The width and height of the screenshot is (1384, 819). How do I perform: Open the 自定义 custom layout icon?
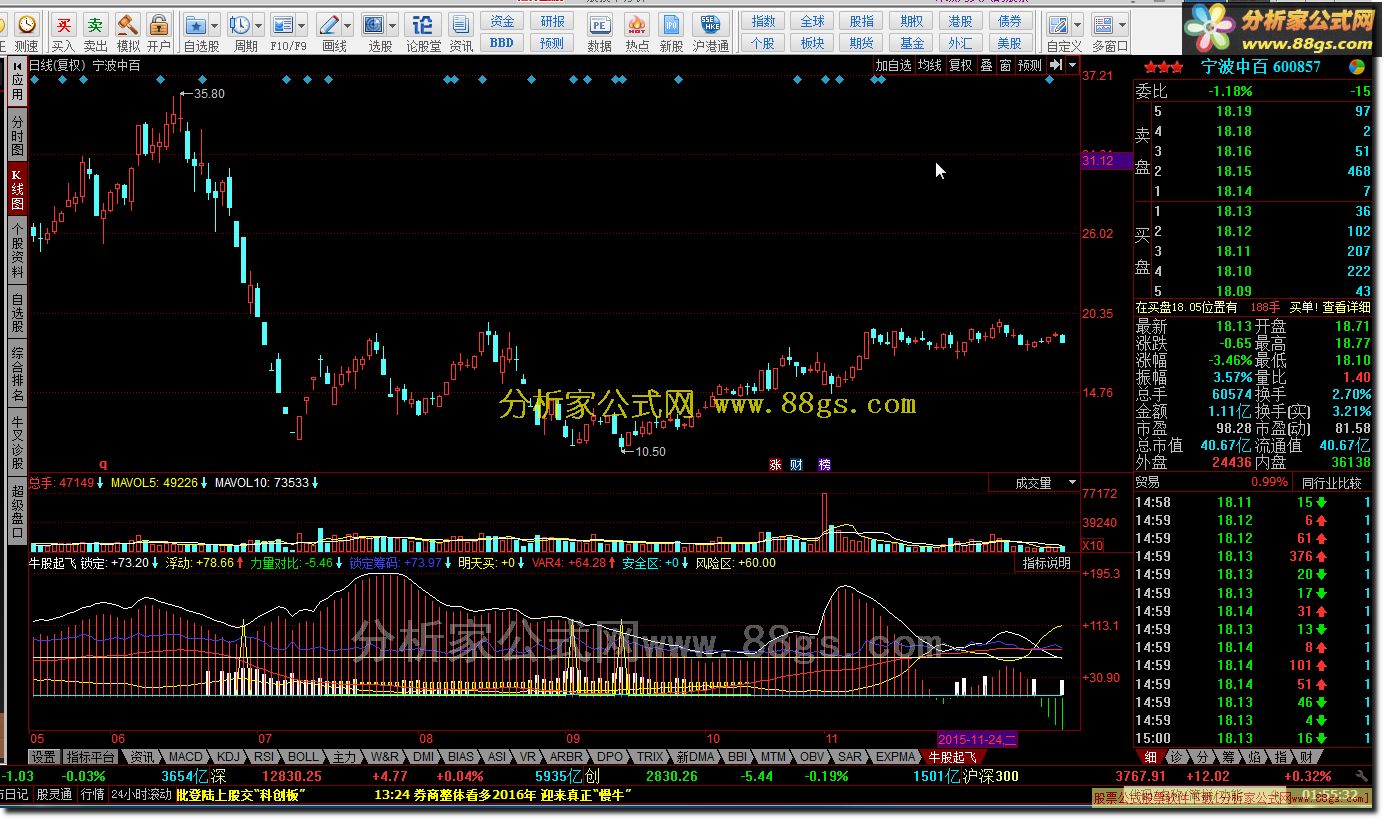tap(1057, 24)
